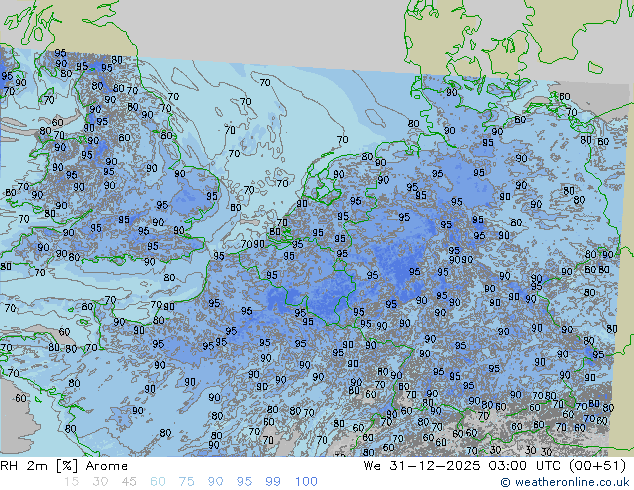Select the 99 value in the legend scale
634x490 pixels.
pos(273,482)
